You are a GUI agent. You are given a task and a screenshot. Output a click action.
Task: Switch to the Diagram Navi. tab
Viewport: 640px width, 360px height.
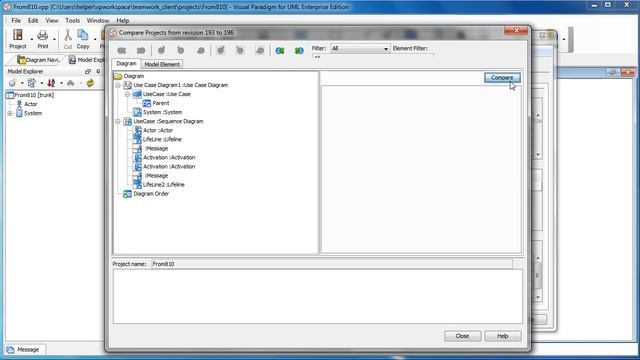point(38,60)
